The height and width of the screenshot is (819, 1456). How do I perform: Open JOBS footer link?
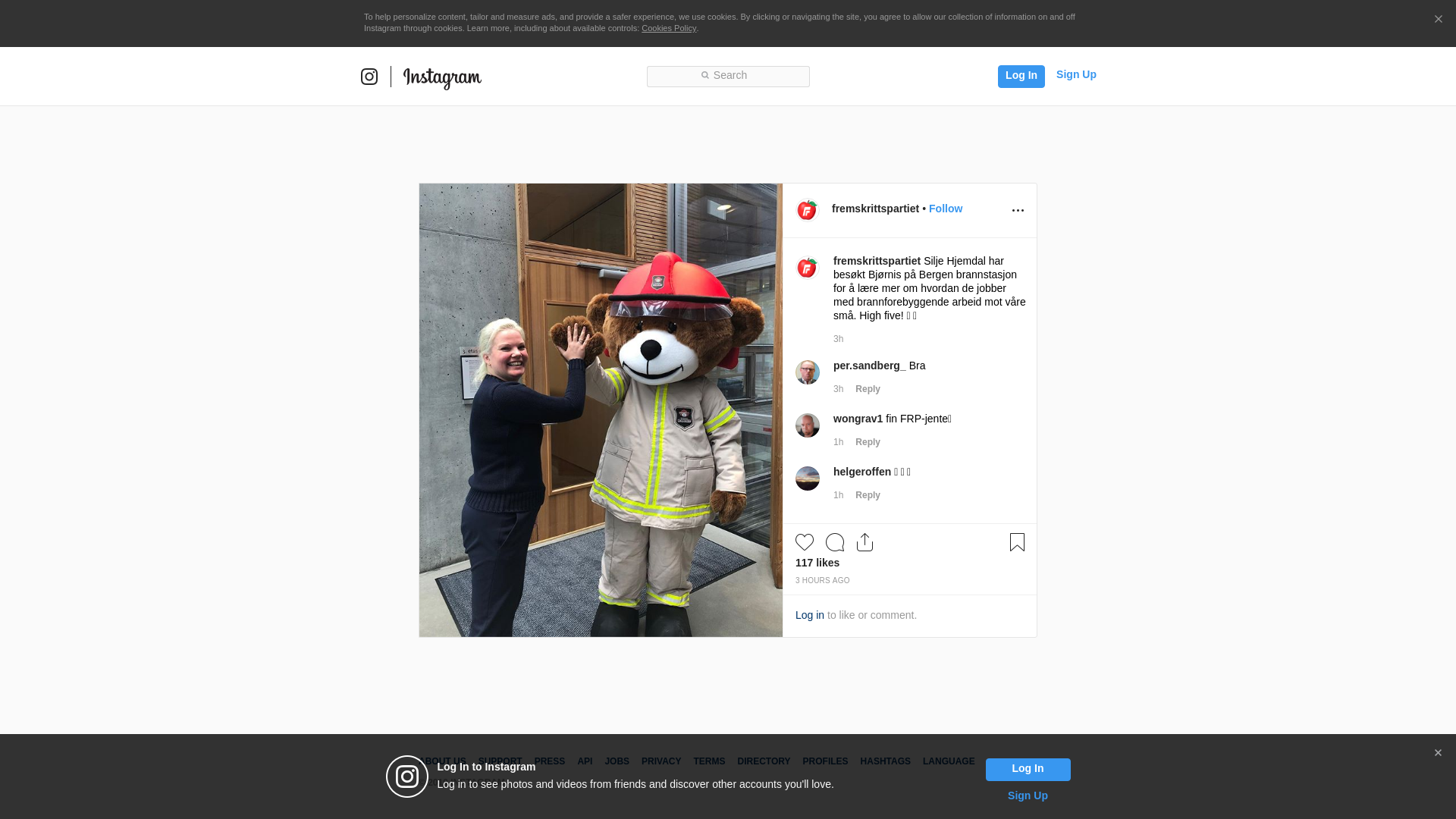[x=617, y=761]
